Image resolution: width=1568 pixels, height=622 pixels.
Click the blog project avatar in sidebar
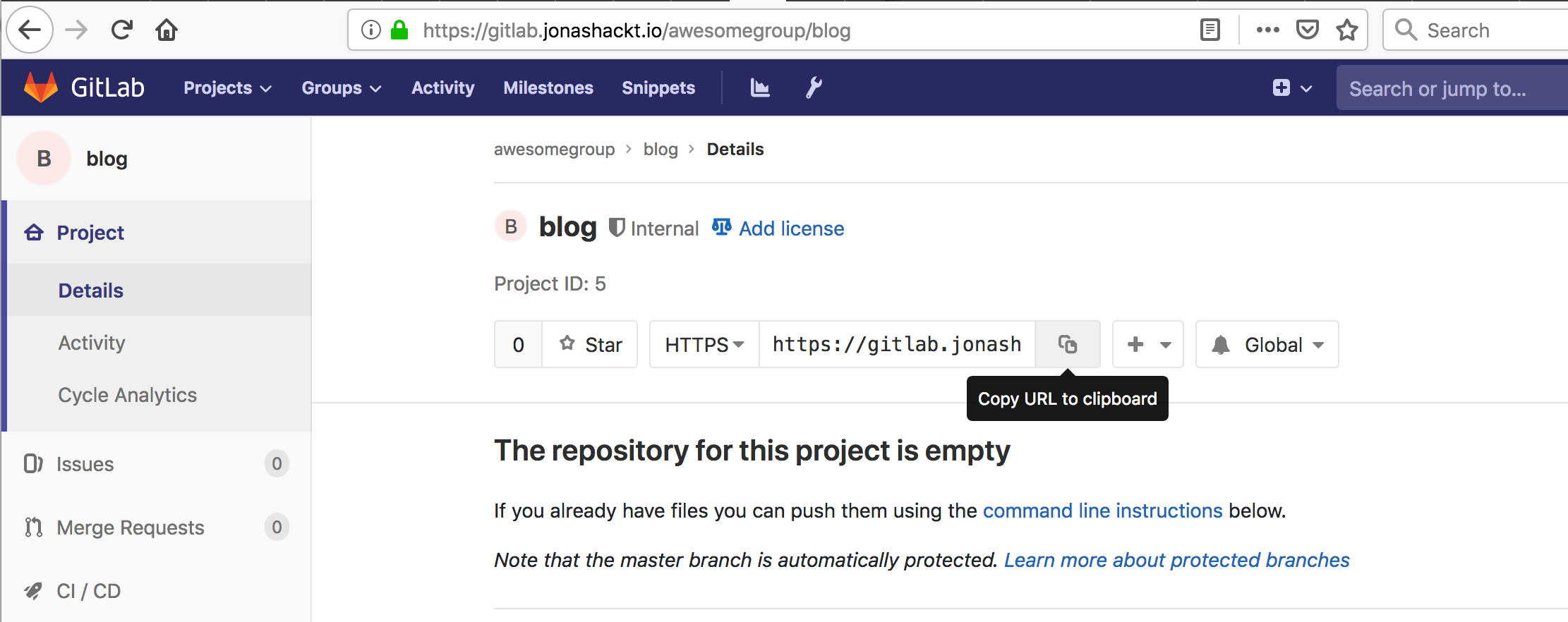click(x=44, y=159)
